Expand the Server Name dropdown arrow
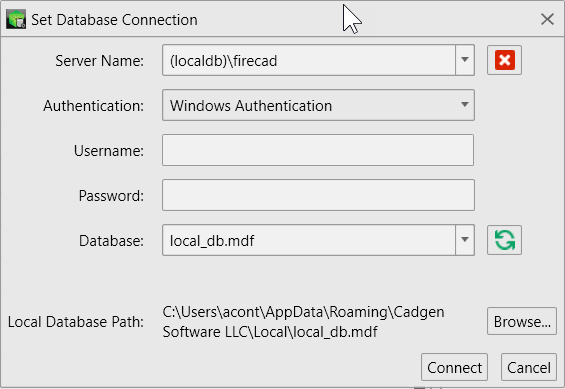The image size is (565, 389). (x=465, y=60)
